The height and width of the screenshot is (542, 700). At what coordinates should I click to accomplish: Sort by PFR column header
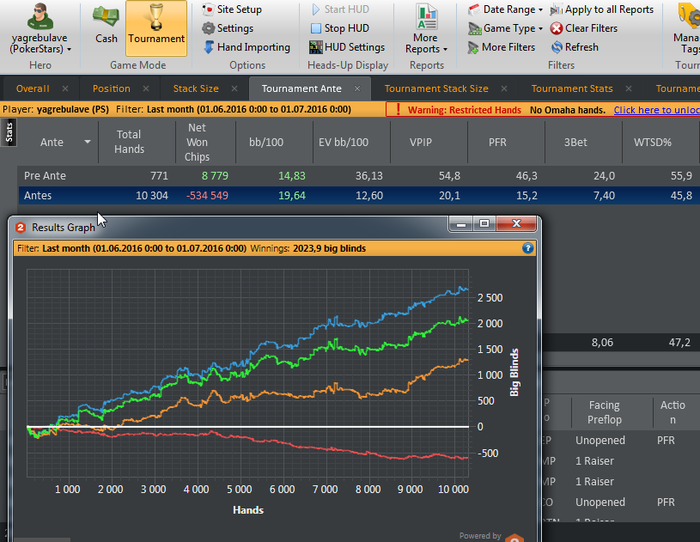pos(497,142)
